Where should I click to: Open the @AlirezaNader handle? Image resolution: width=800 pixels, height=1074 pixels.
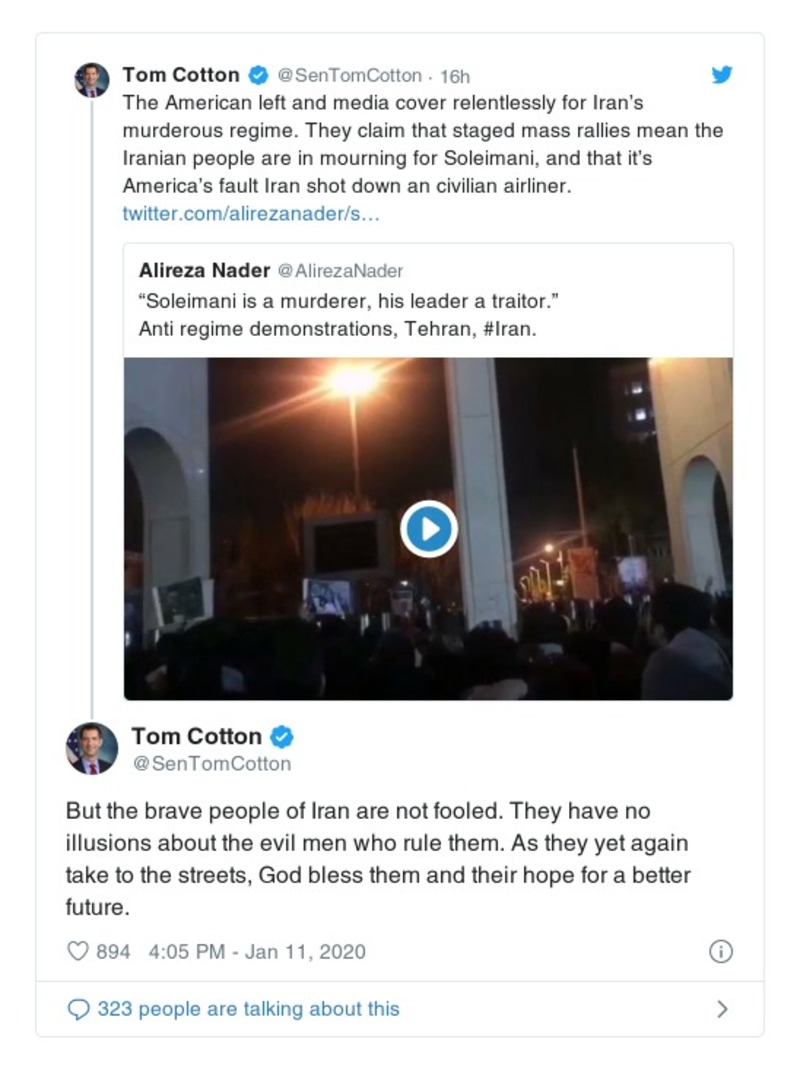pos(340,271)
